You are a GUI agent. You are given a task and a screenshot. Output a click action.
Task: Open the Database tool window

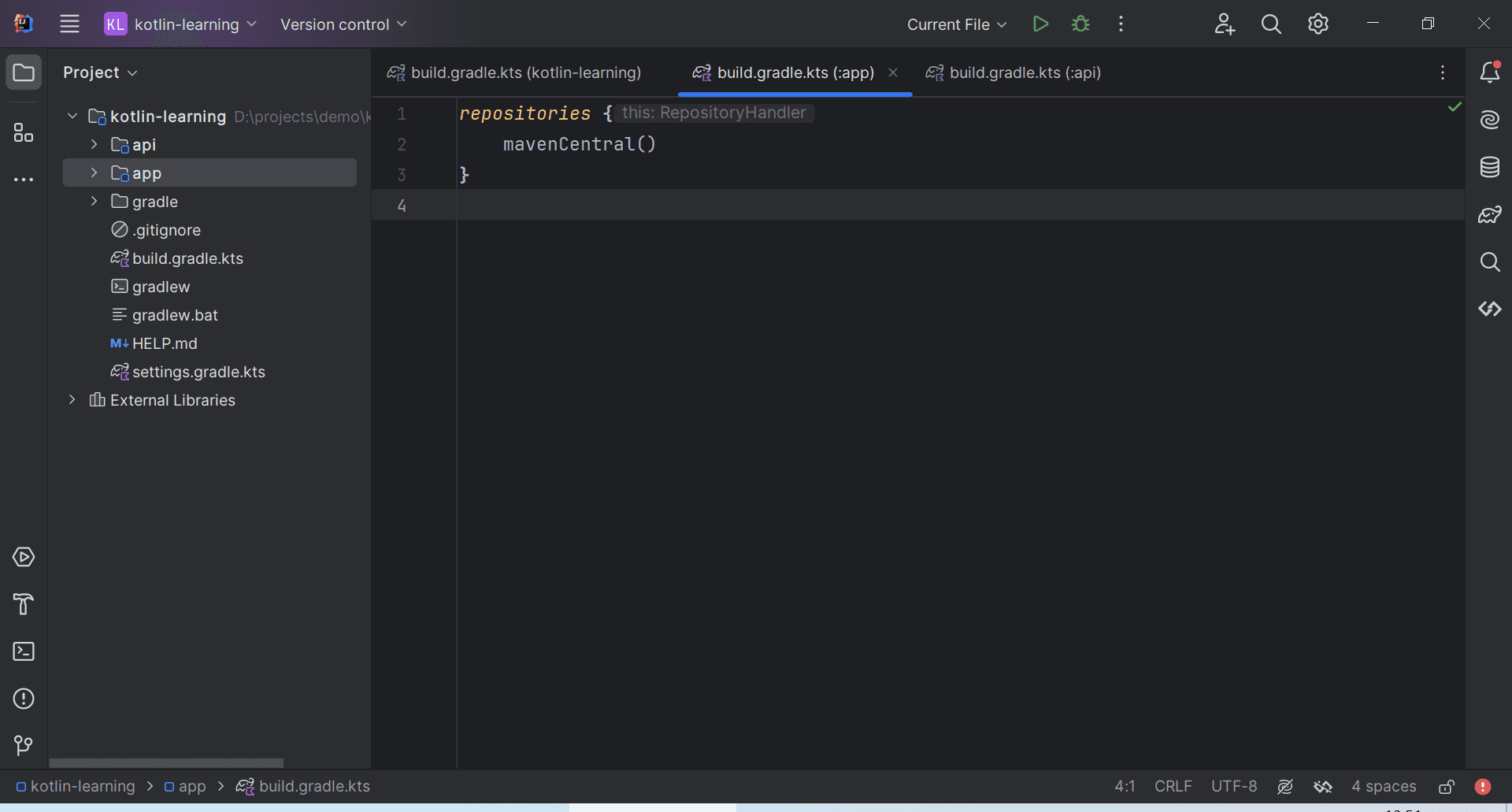[x=1489, y=167]
